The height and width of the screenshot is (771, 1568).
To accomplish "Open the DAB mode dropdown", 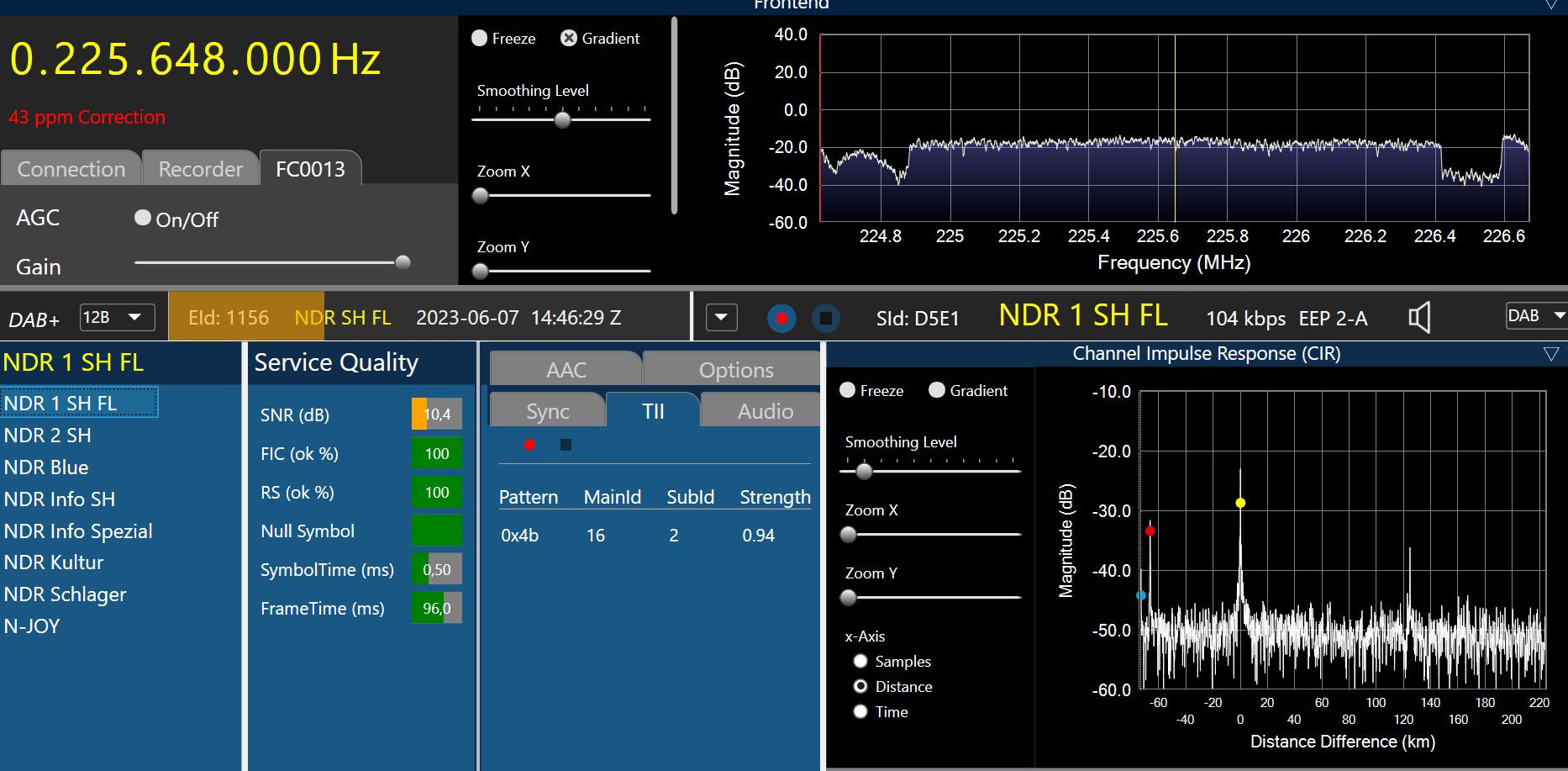I will [1536, 316].
